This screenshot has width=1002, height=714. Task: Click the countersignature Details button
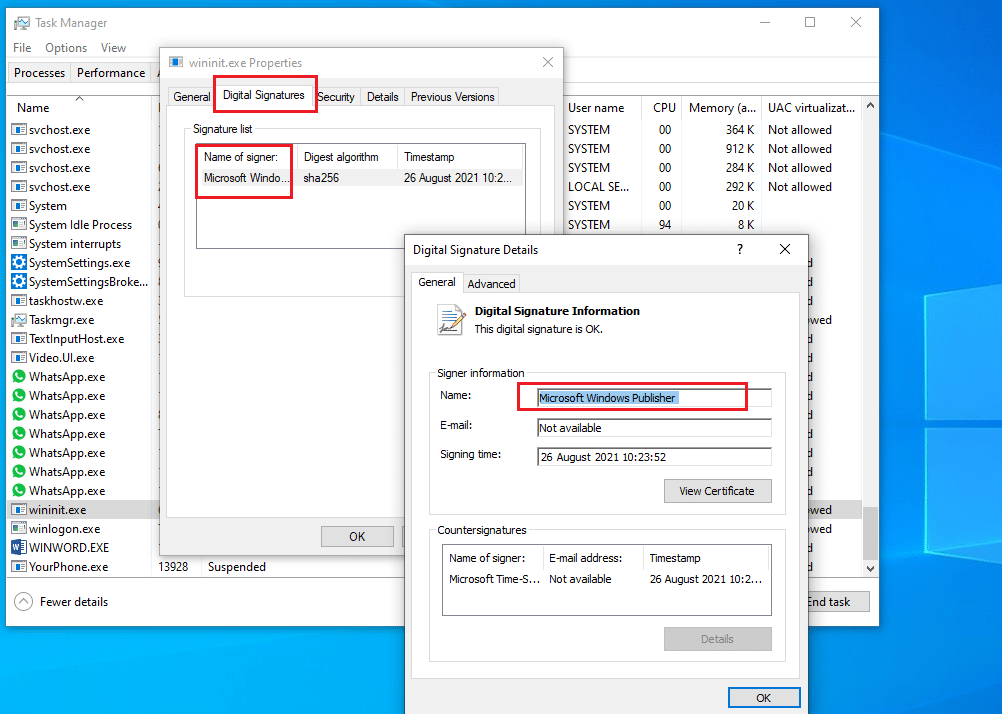[x=717, y=639]
